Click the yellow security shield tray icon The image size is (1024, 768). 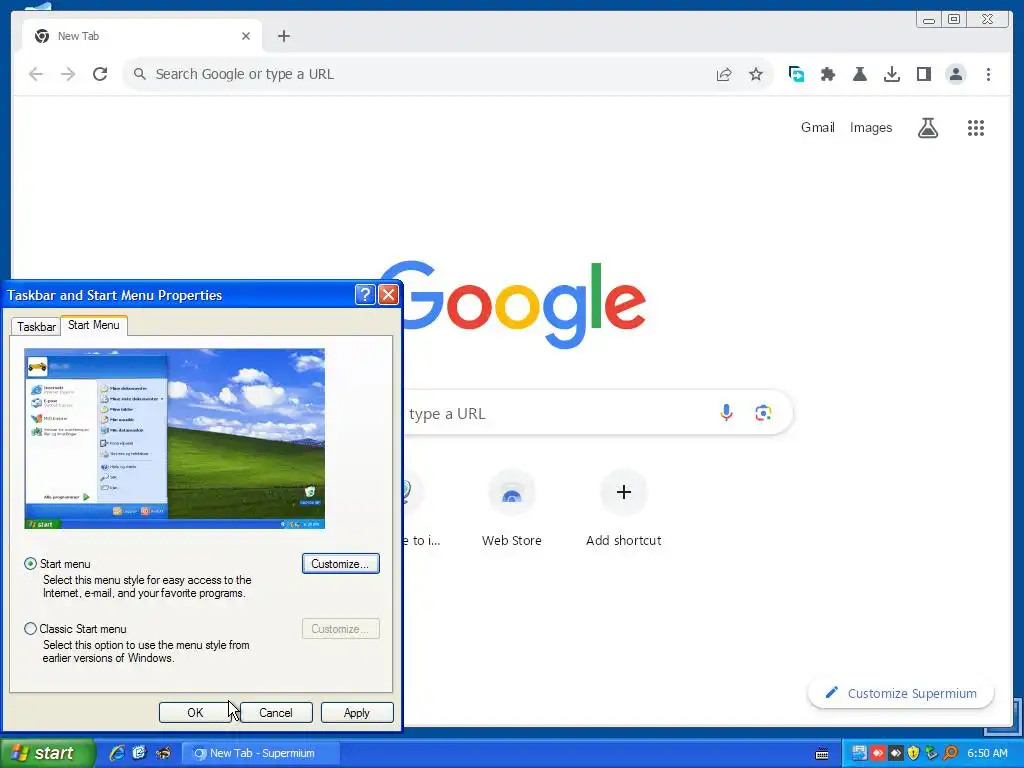(913, 753)
